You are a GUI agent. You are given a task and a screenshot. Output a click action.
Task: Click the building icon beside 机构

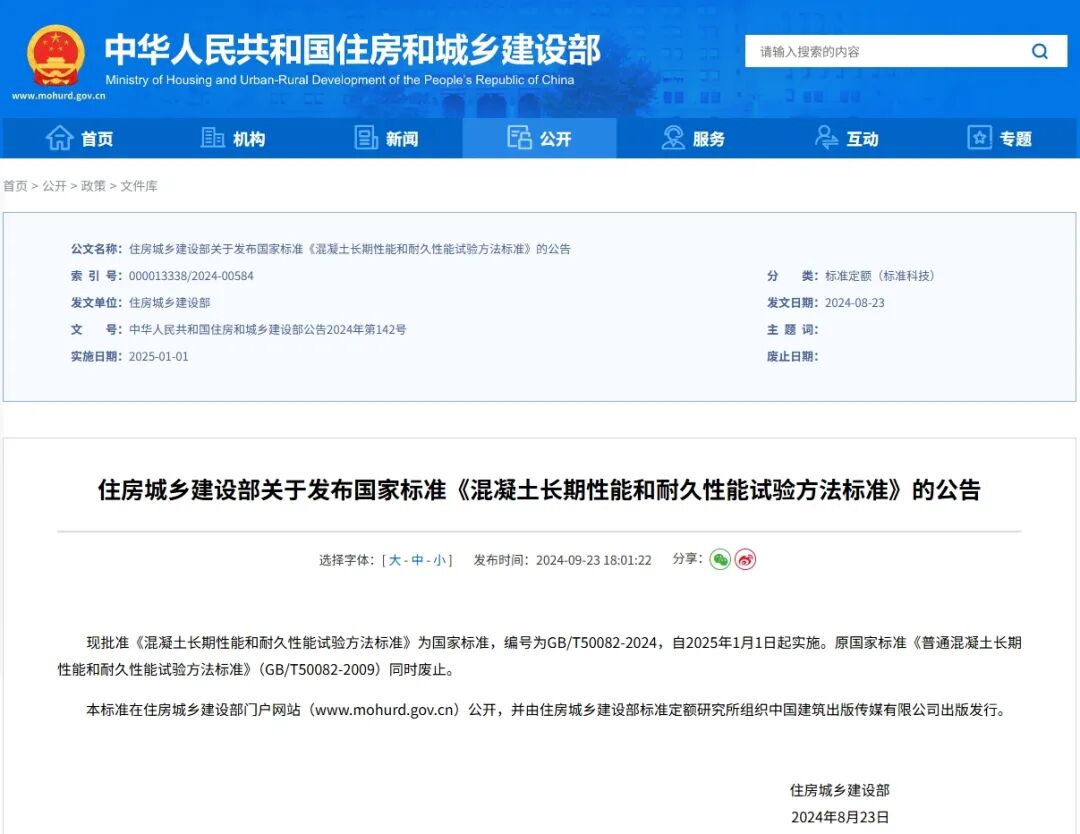[x=213, y=138]
